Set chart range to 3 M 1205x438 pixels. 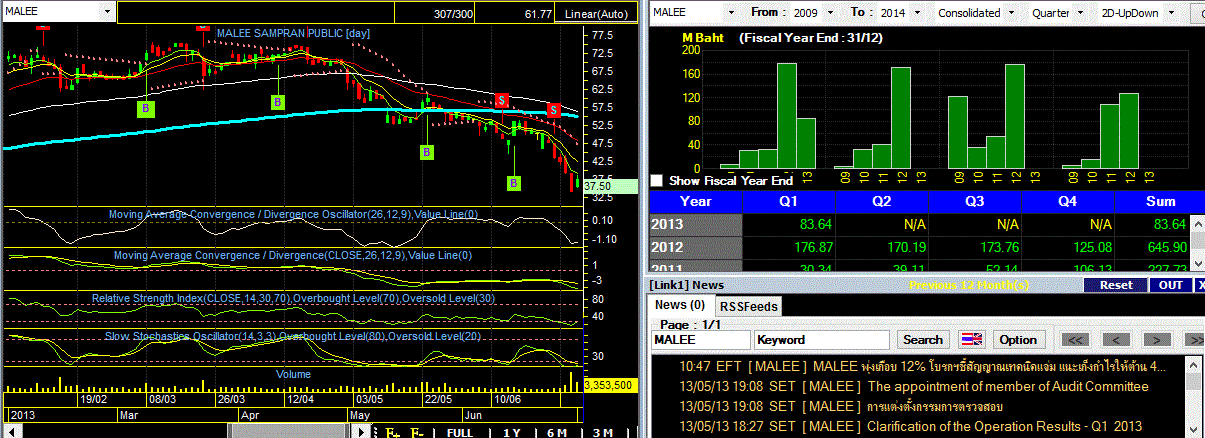tap(602, 432)
